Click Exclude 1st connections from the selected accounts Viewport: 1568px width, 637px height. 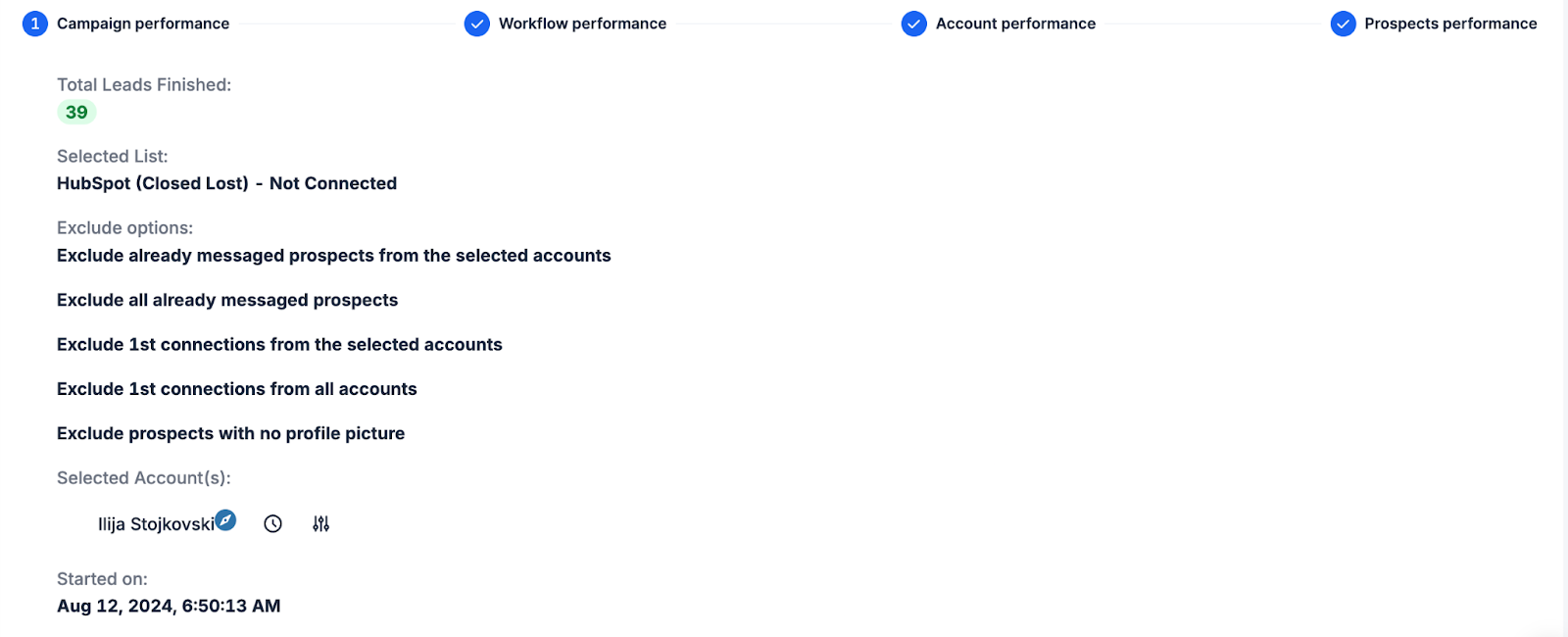point(279,345)
